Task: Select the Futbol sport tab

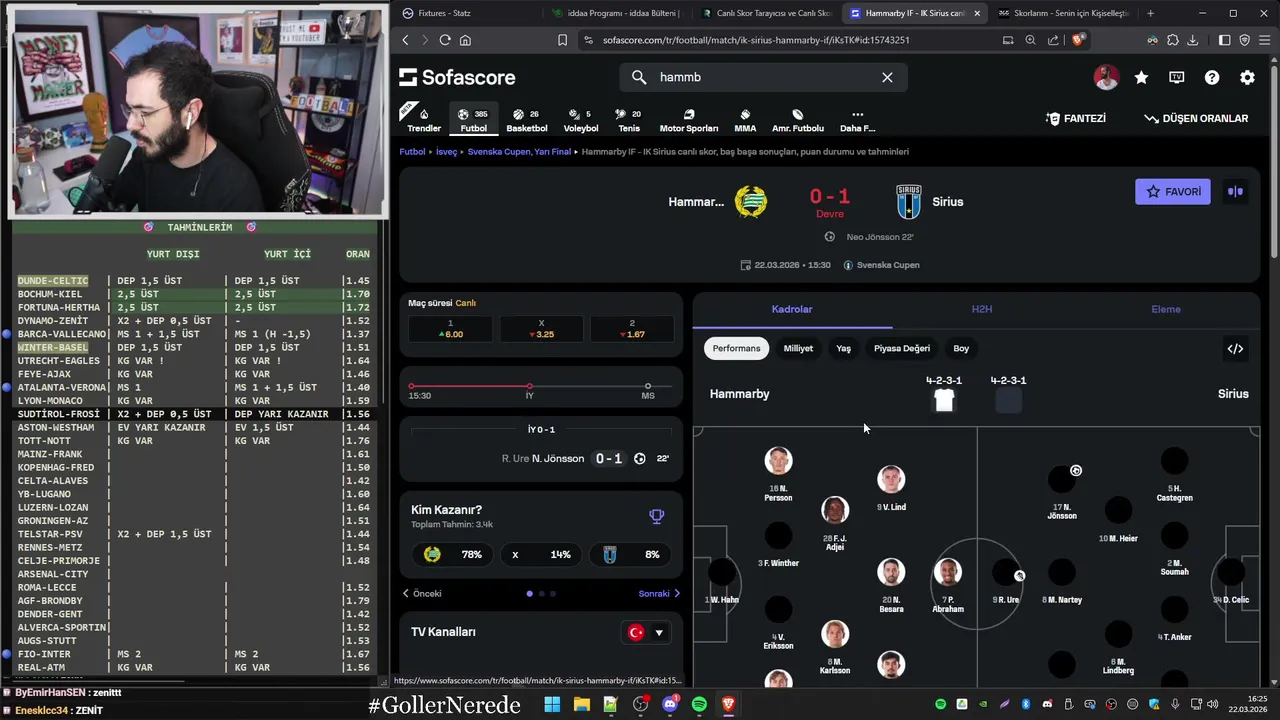Action: click(x=474, y=120)
